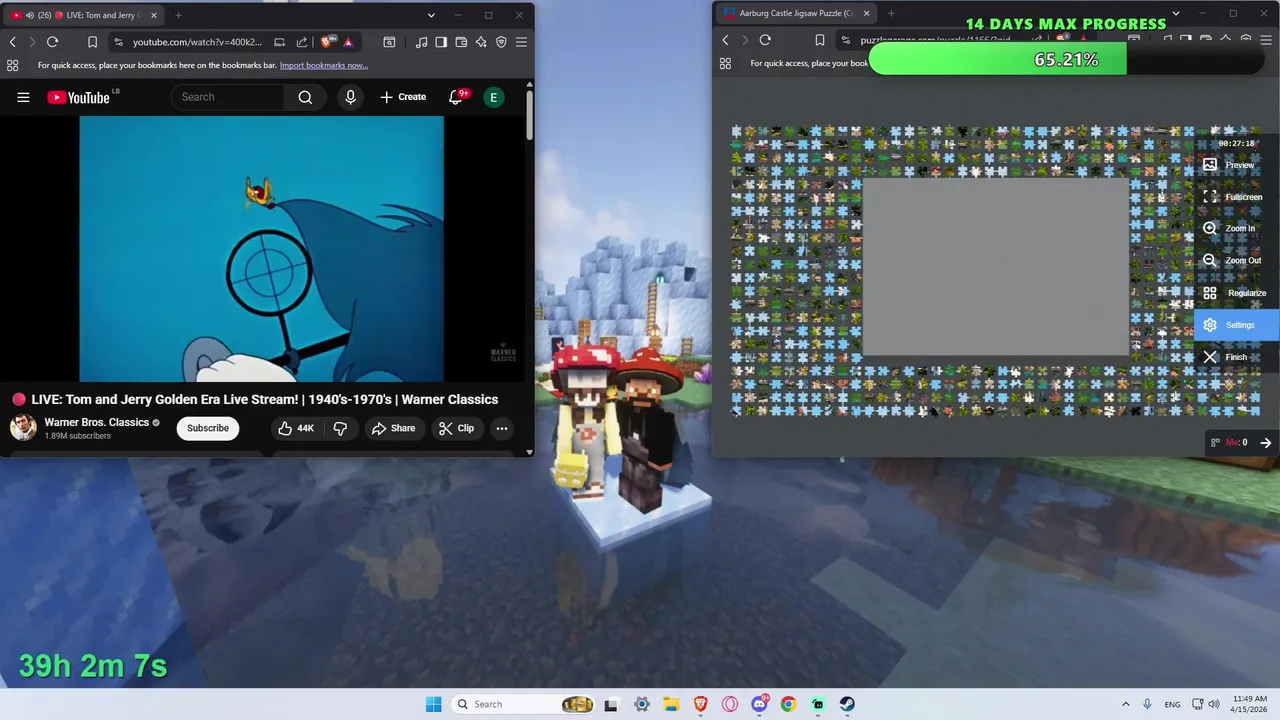
Task: Open the Warner Bros. Classics channel name
Action: pos(97,422)
